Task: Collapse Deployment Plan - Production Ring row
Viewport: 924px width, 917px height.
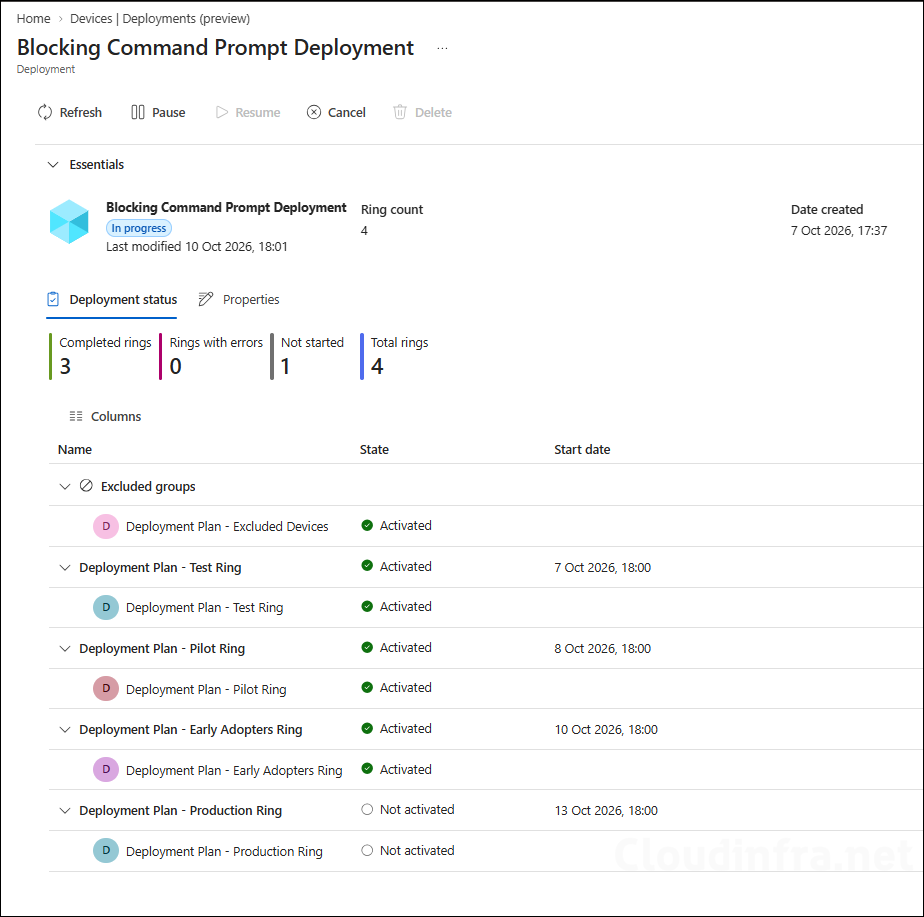Action: [x=65, y=810]
